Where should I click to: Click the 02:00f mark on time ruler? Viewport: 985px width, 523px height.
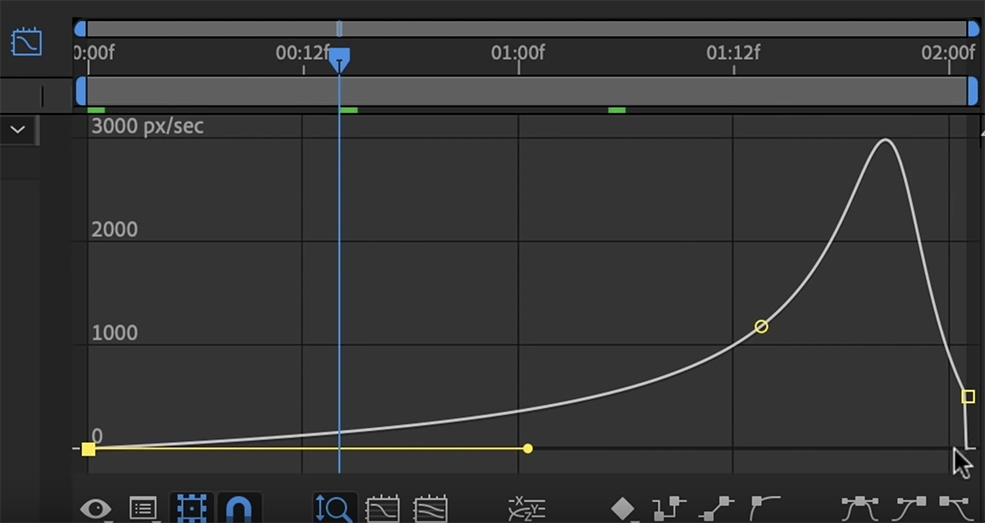(x=949, y=53)
